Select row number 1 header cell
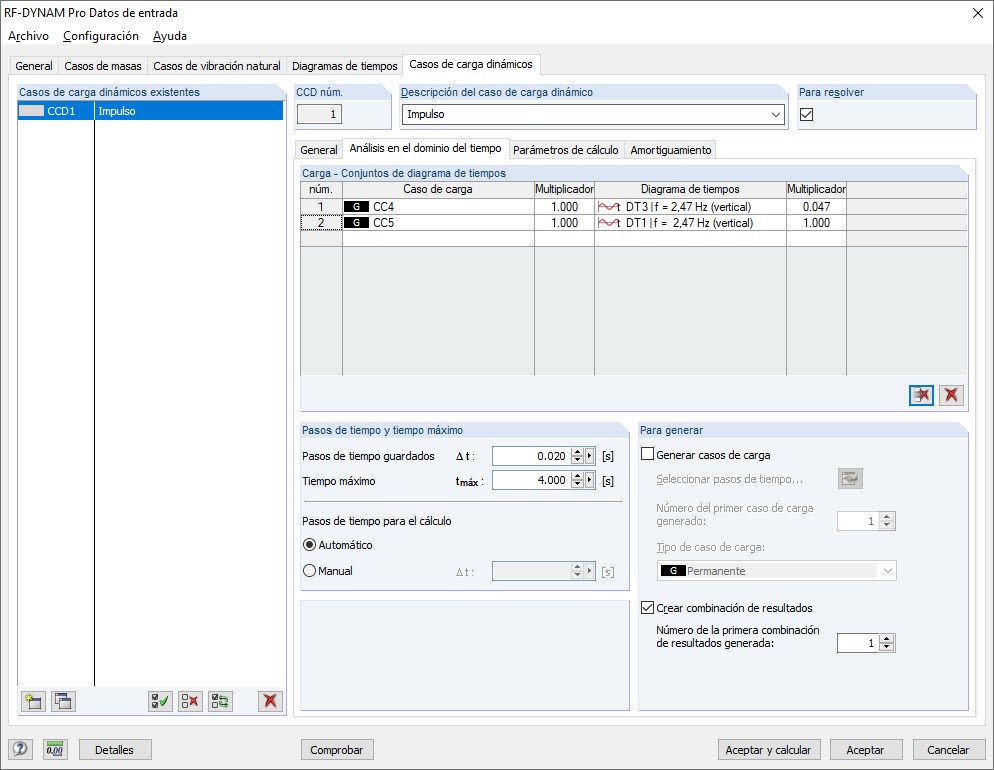The image size is (994, 770). (x=321, y=207)
